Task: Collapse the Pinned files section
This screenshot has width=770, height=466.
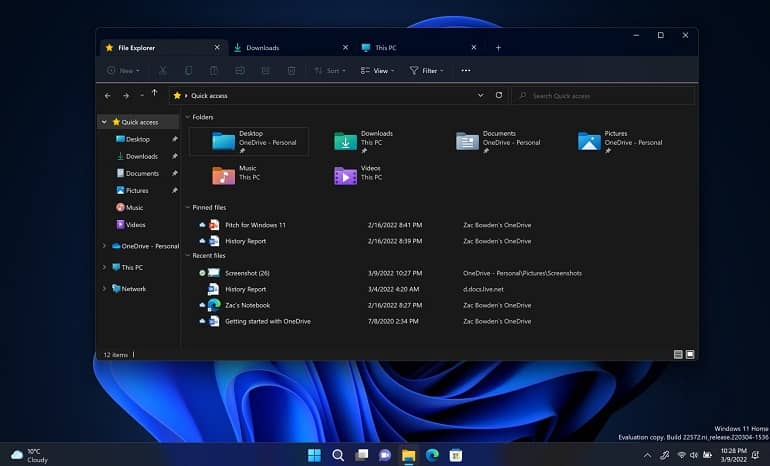Action: pyautogui.click(x=187, y=207)
